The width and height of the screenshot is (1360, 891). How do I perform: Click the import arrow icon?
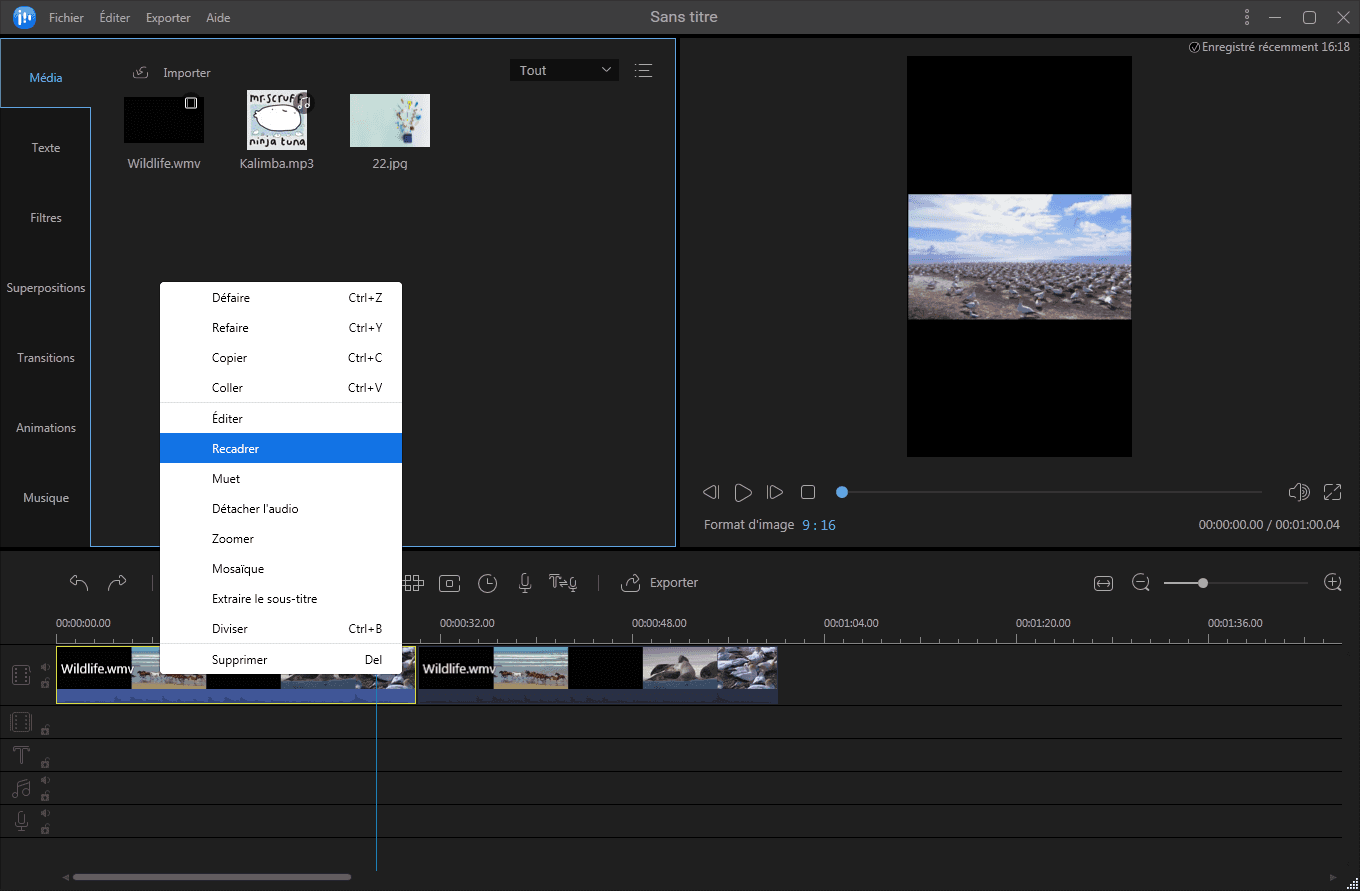tap(141, 72)
